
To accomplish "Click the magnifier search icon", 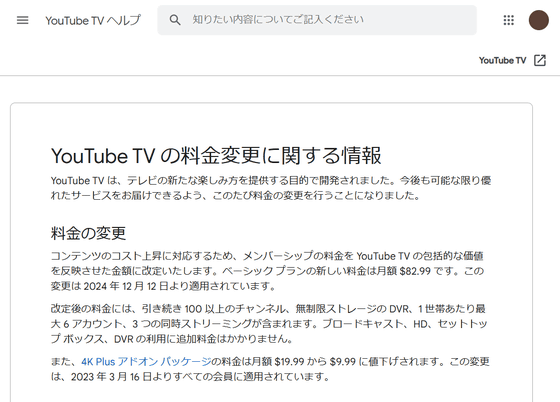I will [175, 20].
